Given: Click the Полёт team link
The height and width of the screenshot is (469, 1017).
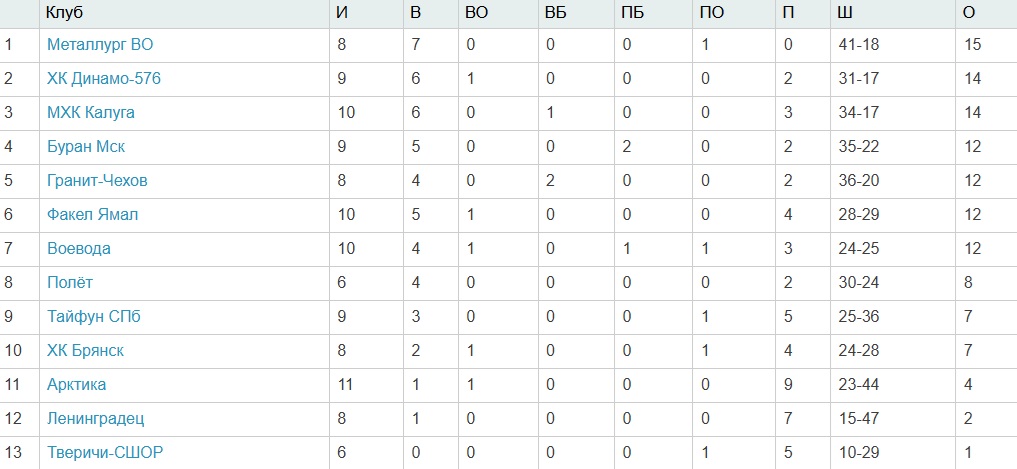Looking at the screenshot, I should coord(70,283).
